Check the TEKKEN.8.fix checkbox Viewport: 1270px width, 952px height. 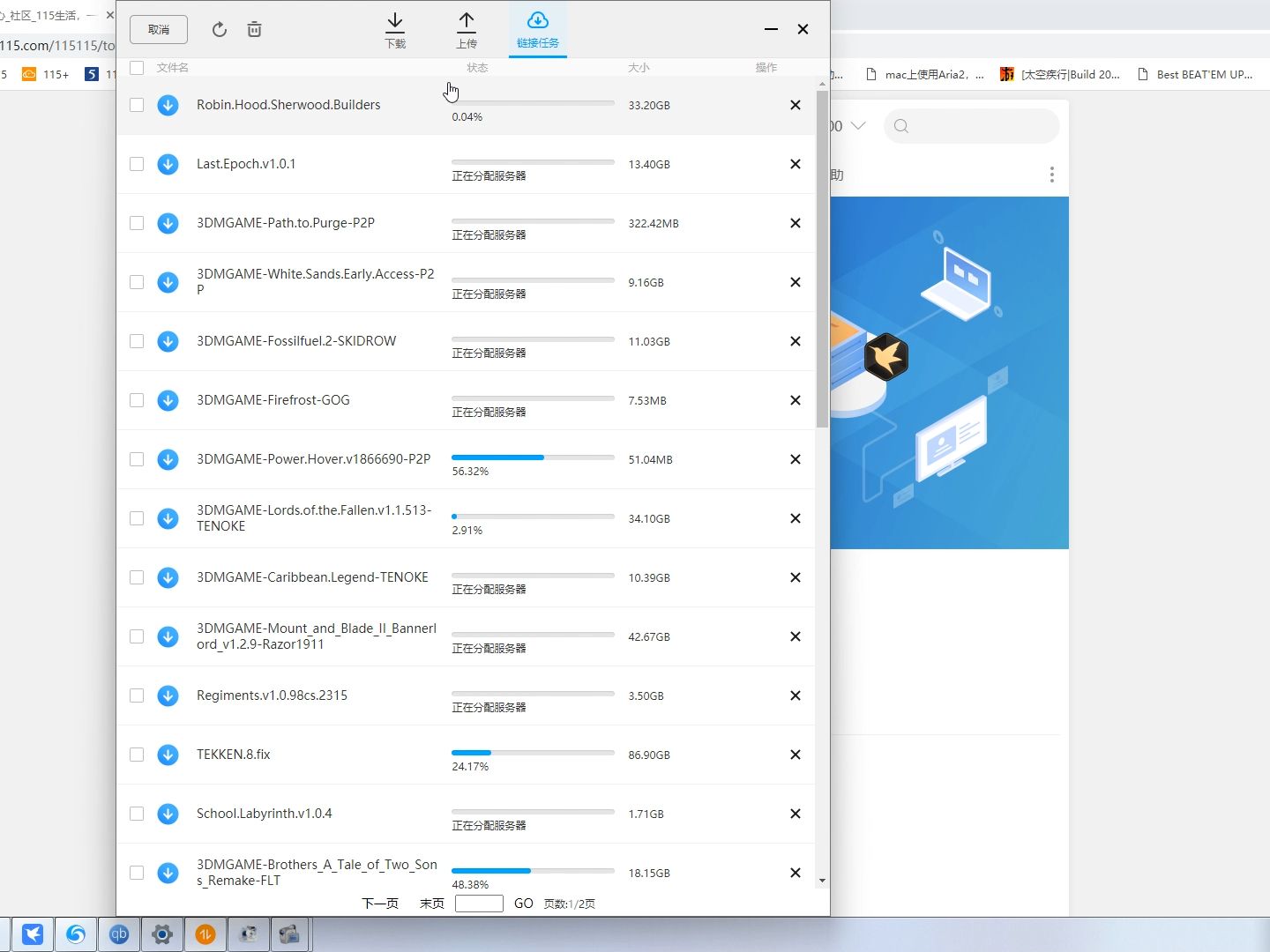pos(137,755)
